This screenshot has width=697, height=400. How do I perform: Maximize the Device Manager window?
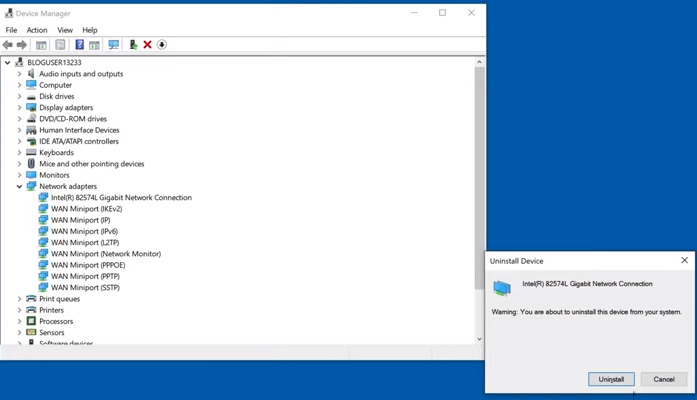[442, 13]
